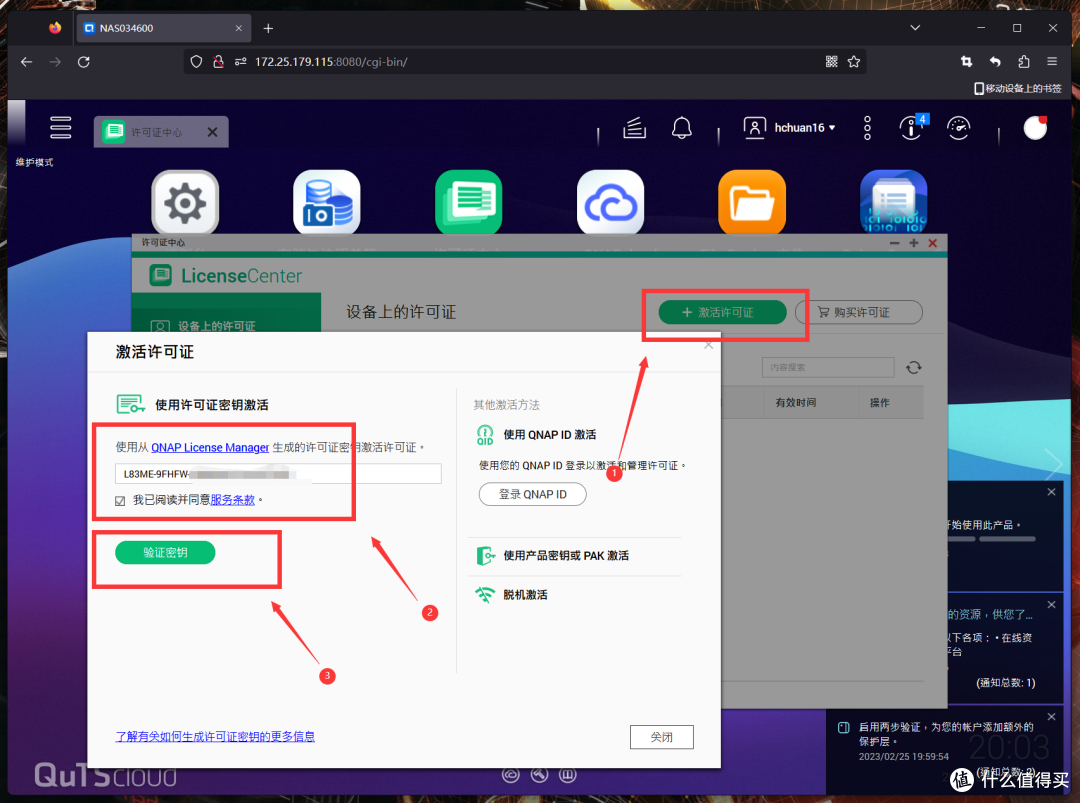
Task: Open Control Panel gear desktop icon
Action: [185, 202]
